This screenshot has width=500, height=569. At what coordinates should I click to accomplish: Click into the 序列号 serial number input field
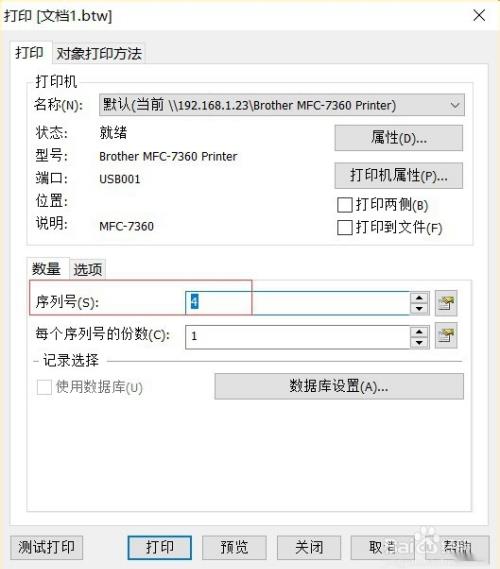coord(298,303)
